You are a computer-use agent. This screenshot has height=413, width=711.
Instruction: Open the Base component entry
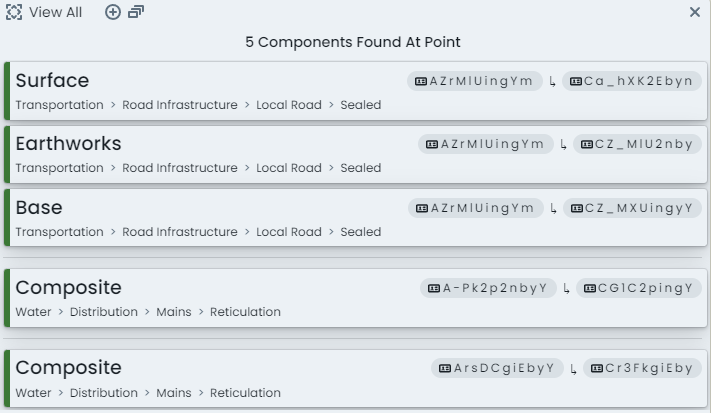356,218
